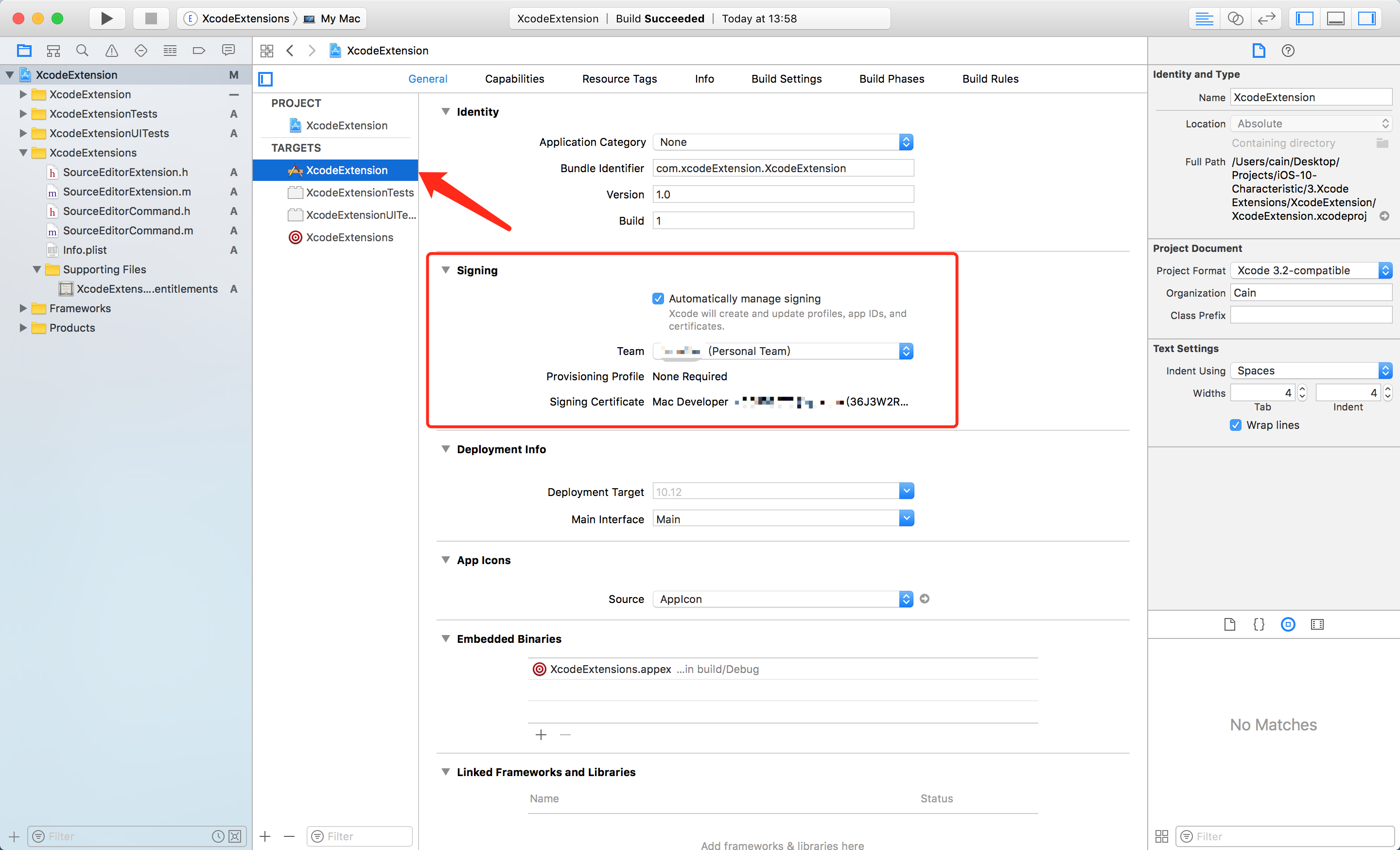Screen dimensions: 1400x850
Task: Expand the Frameworks folder
Action: 23,308
